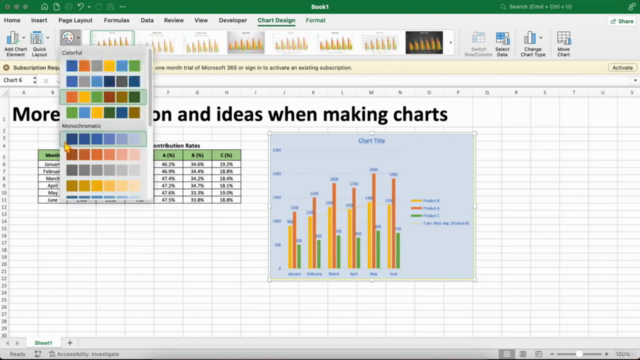Click the previous sheet navigation arrow
640x360 pixels.
(x=8, y=343)
